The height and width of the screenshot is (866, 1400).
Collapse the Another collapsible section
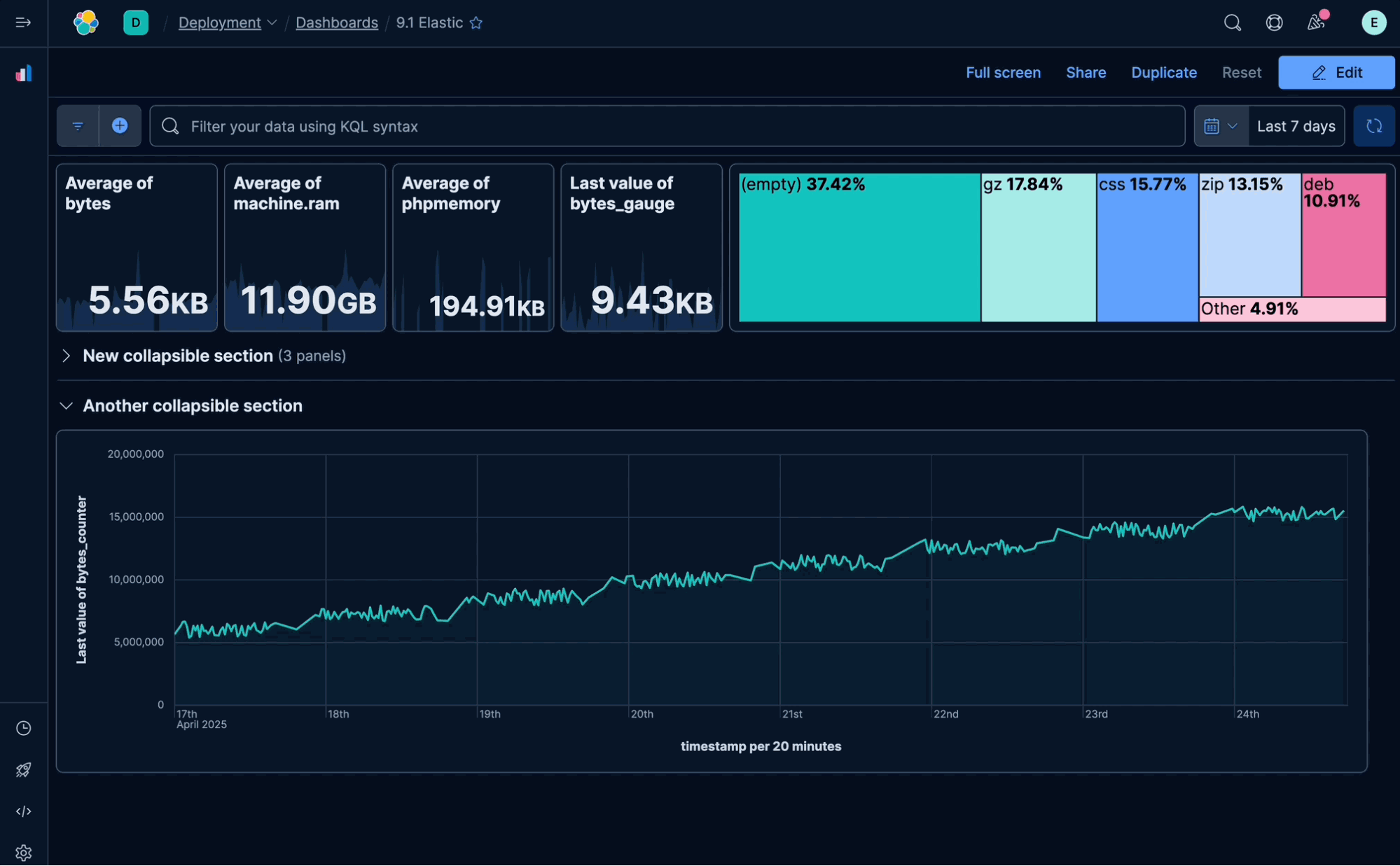tap(67, 405)
